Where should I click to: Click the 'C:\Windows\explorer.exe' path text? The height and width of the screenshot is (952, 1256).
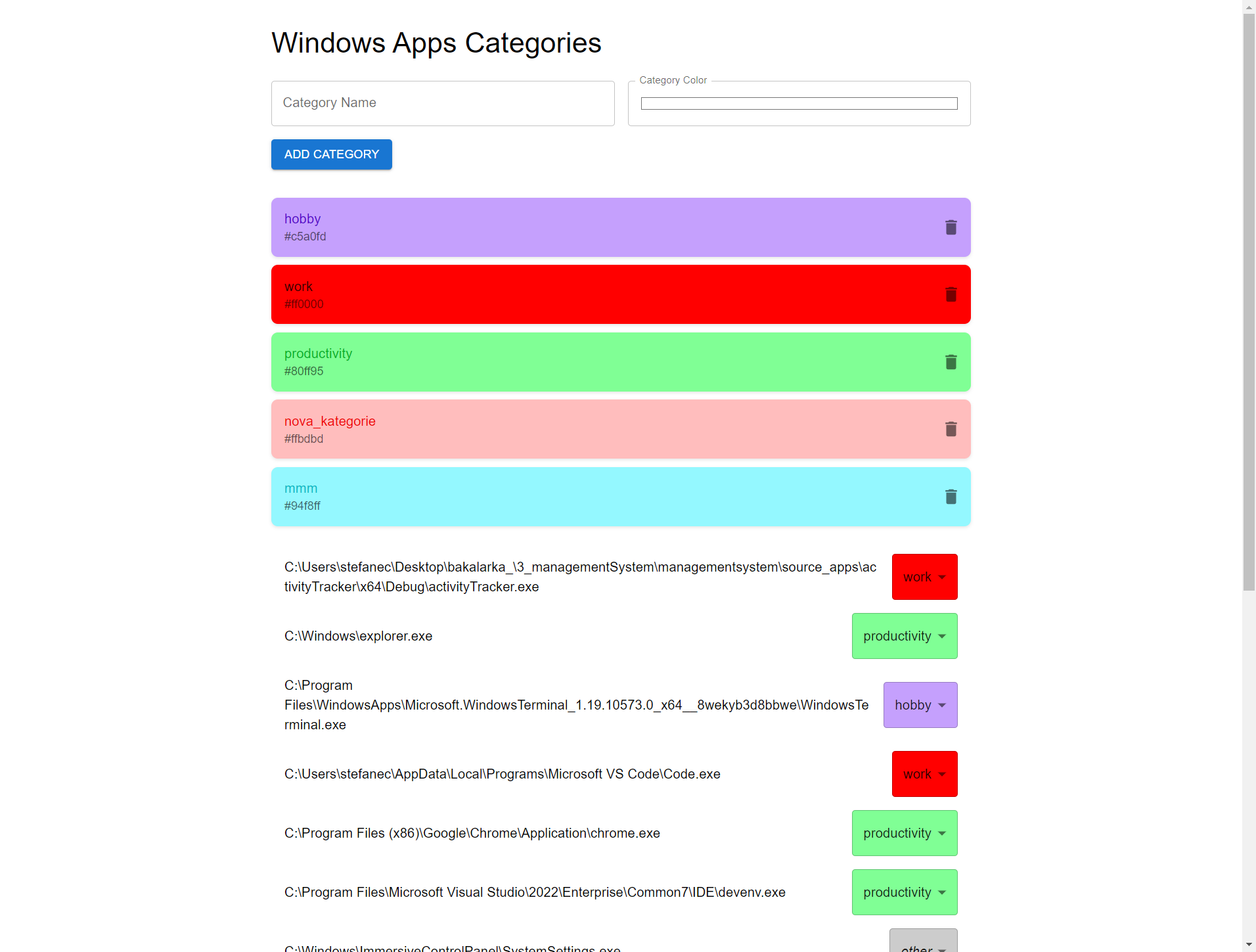[x=358, y=636]
